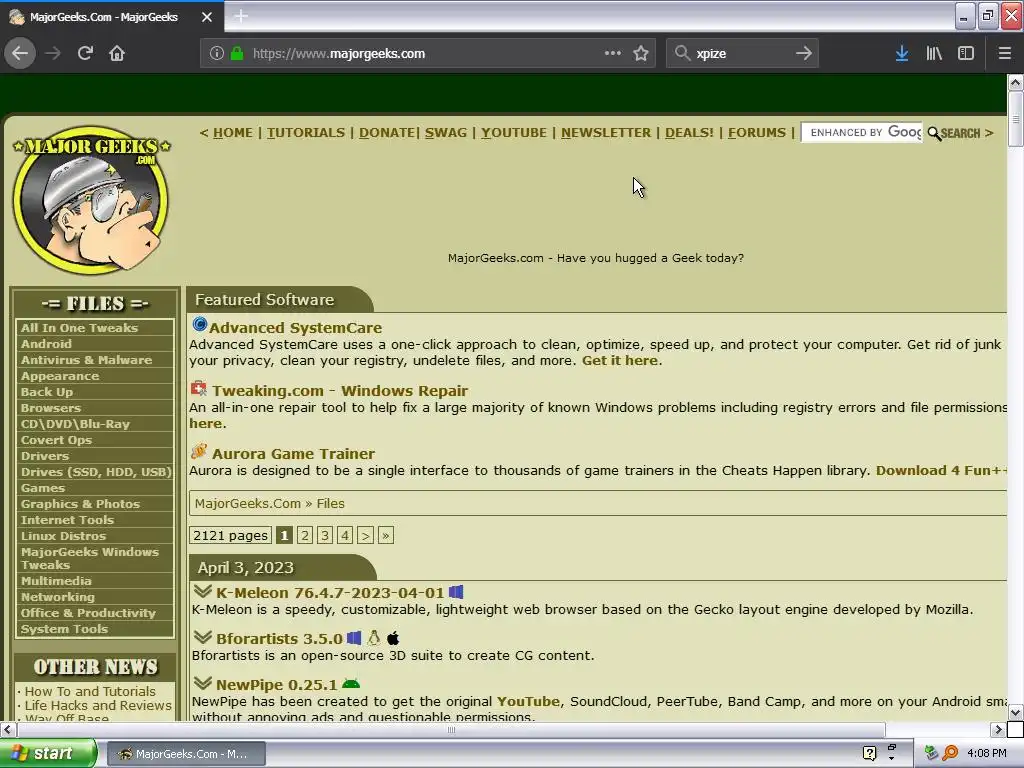Open Graphics & Photos category
Viewport: 1024px width, 768px height.
pos(80,504)
